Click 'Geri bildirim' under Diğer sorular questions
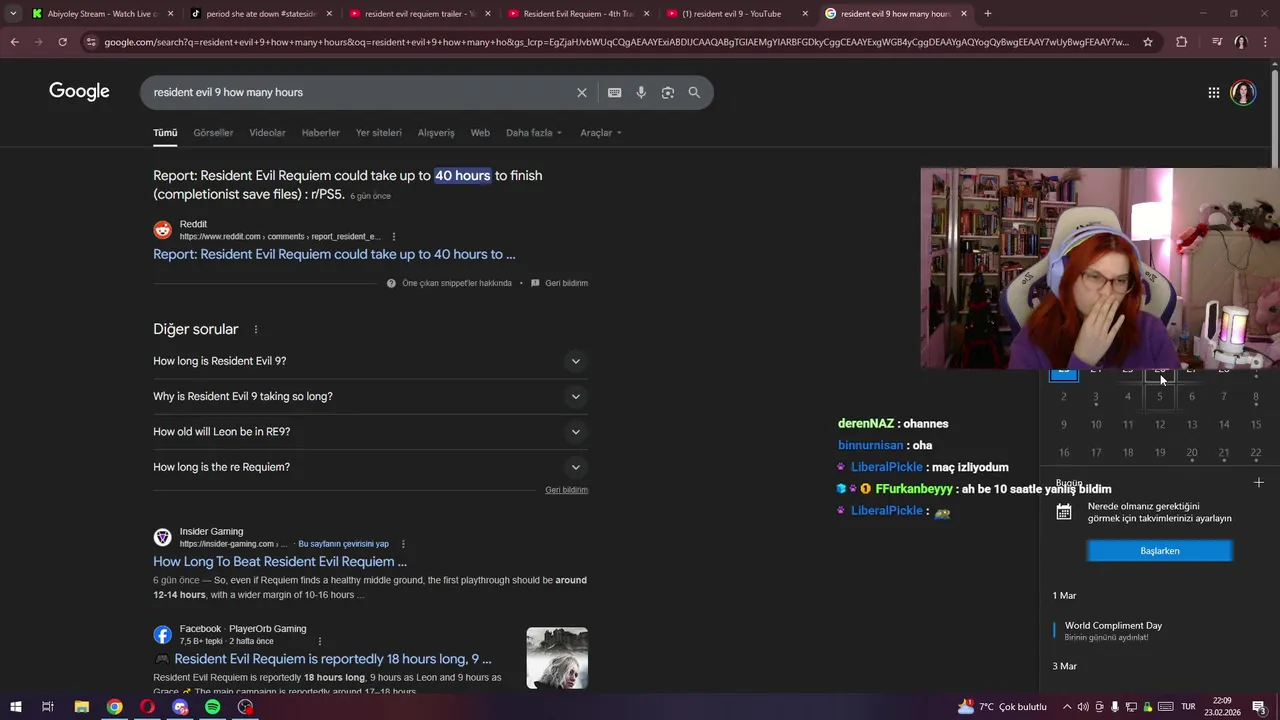1280x720 pixels. (566, 490)
